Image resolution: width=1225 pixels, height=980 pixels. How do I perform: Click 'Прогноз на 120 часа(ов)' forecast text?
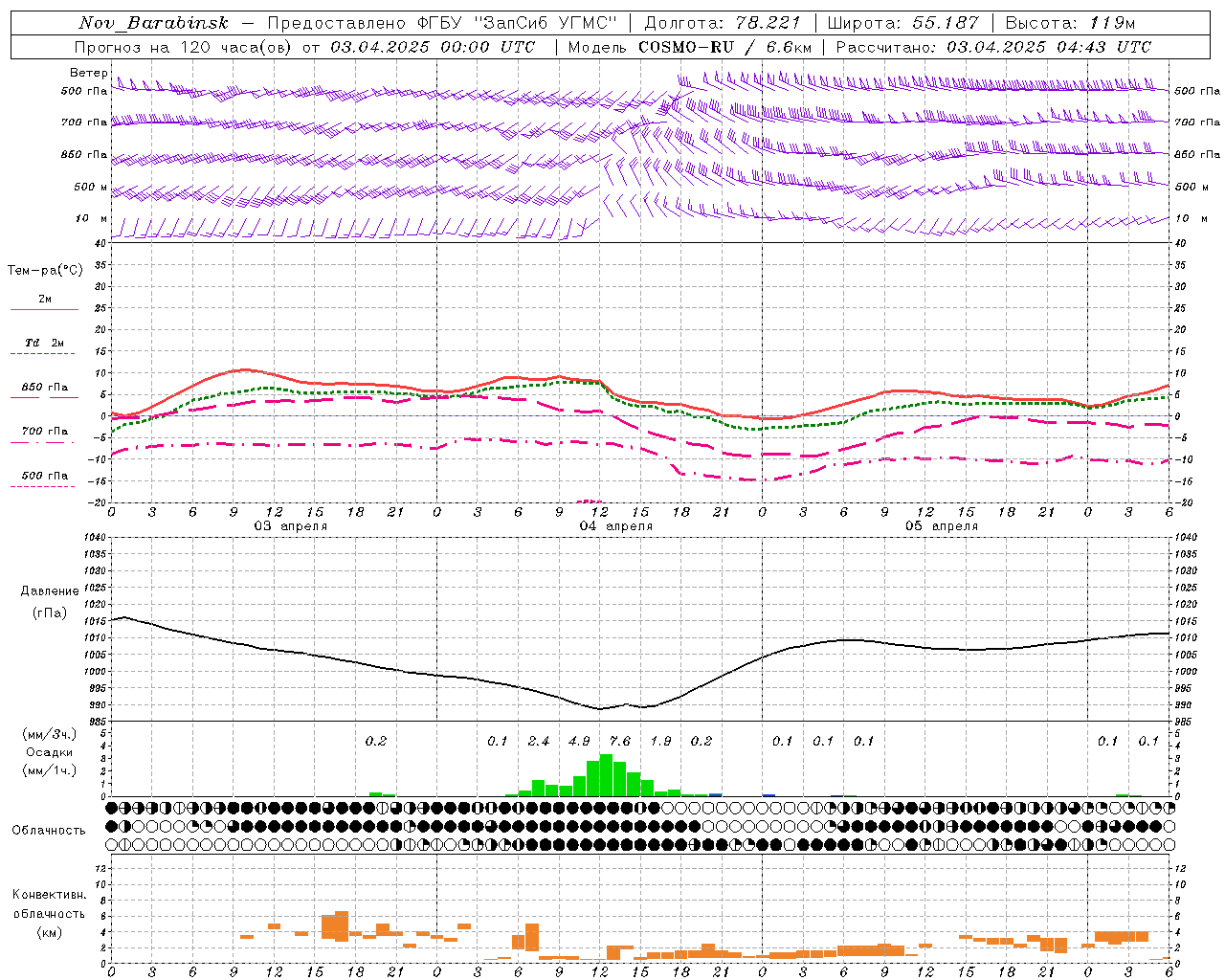185,47
